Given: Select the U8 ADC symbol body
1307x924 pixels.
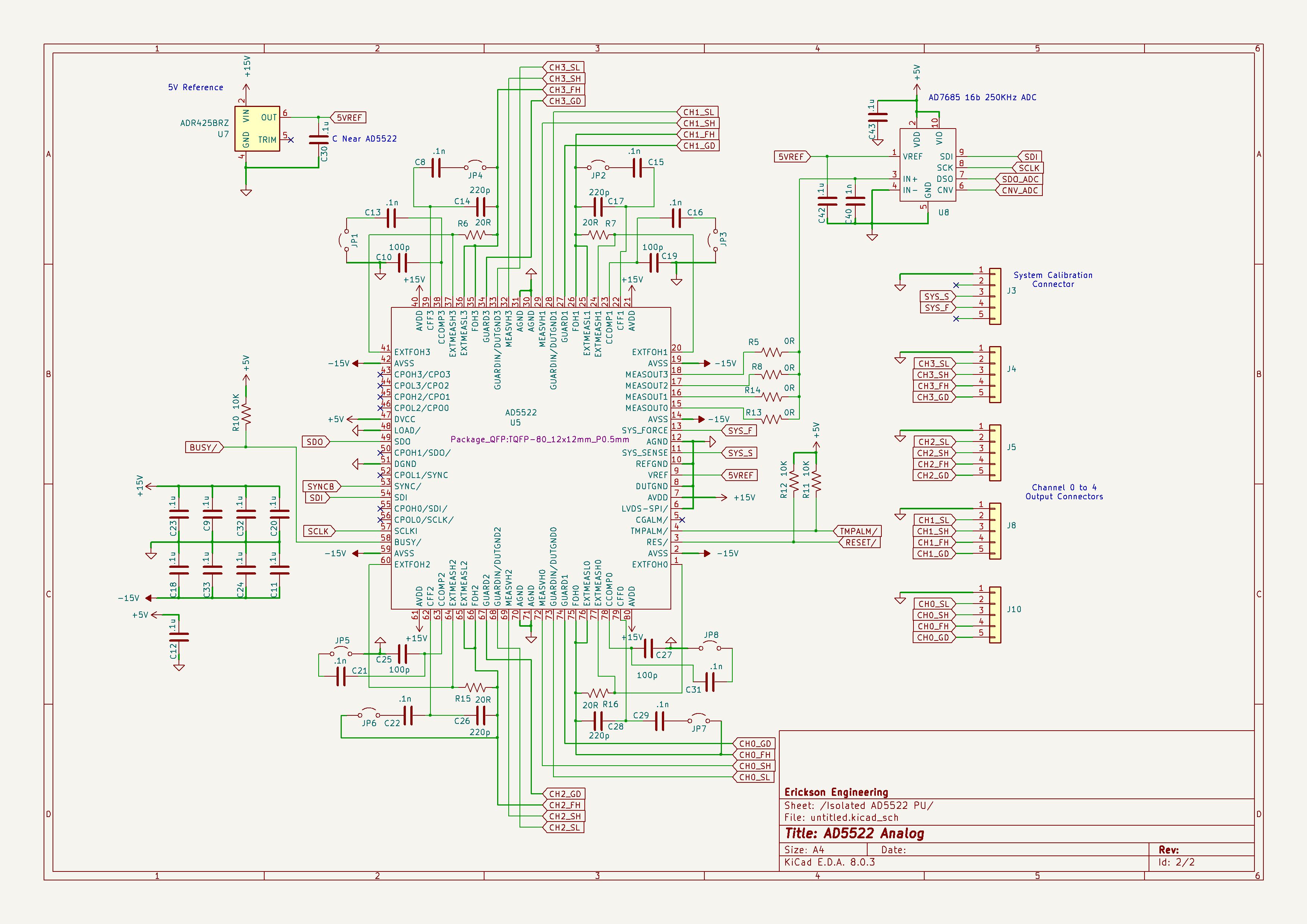Looking at the screenshot, I should [927, 165].
